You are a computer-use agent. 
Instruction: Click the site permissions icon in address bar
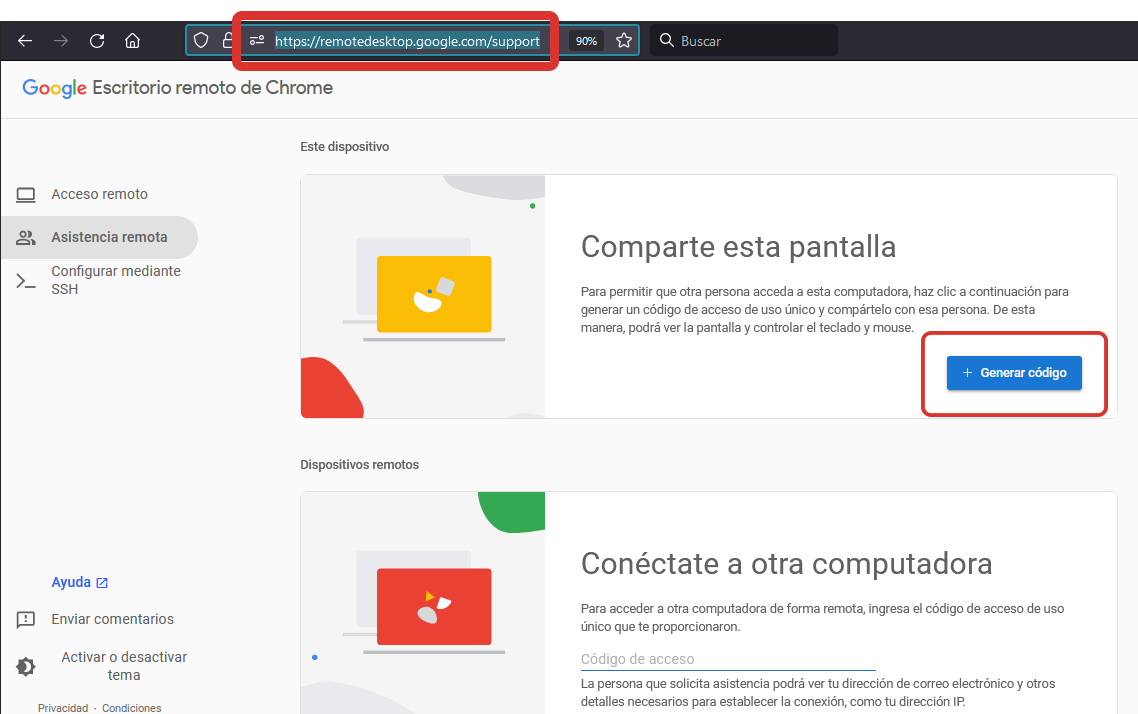(x=257, y=41)
